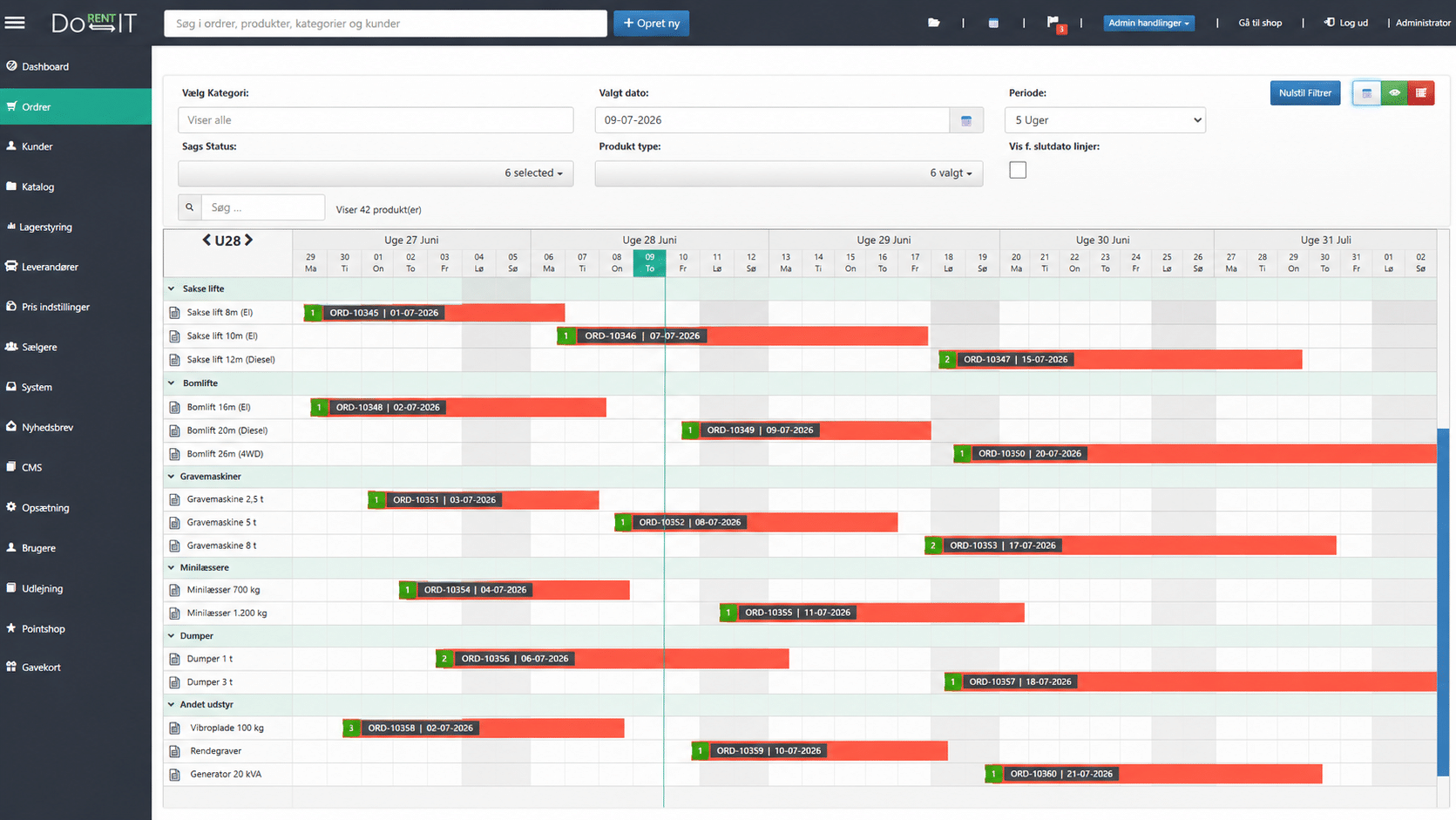Collapse the Bomlifte category group

[171, 383]
